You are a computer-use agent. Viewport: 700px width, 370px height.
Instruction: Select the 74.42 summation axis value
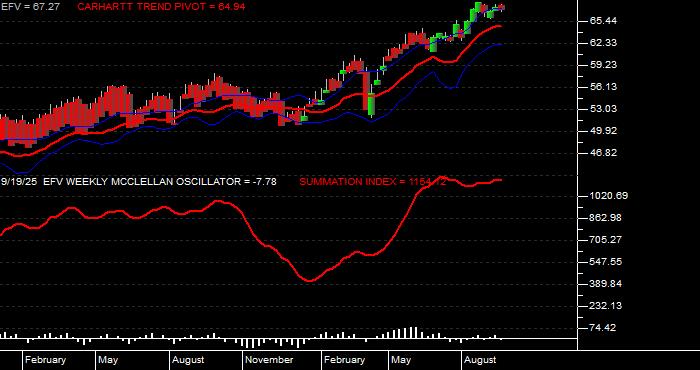pos(603,328)
